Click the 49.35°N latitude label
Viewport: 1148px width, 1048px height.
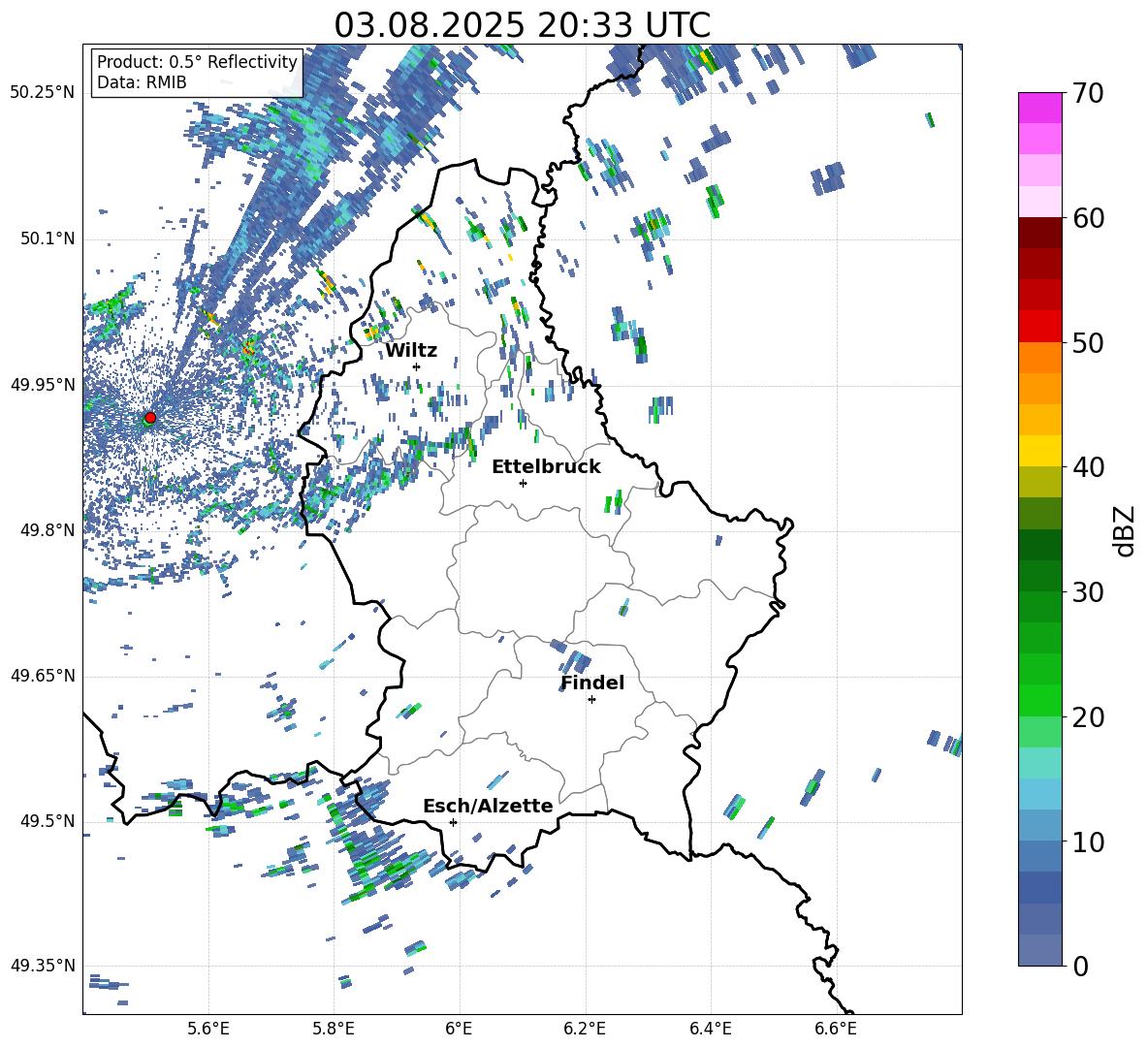43,966
